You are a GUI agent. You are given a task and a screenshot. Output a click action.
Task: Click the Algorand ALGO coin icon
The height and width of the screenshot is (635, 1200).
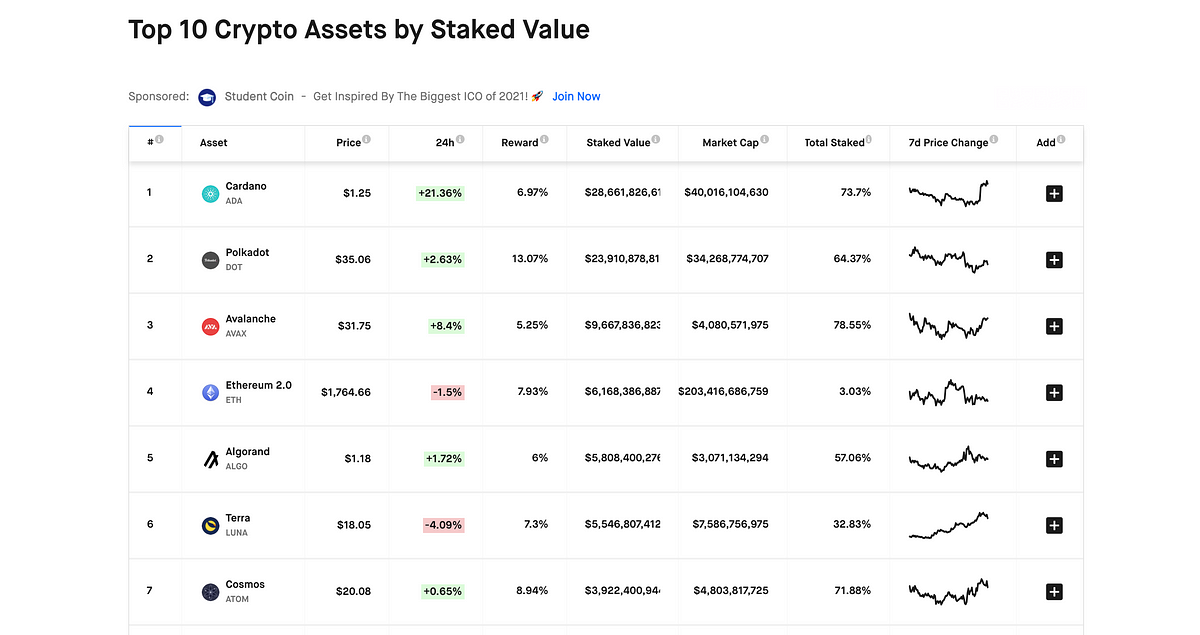(x=210, y=459)
